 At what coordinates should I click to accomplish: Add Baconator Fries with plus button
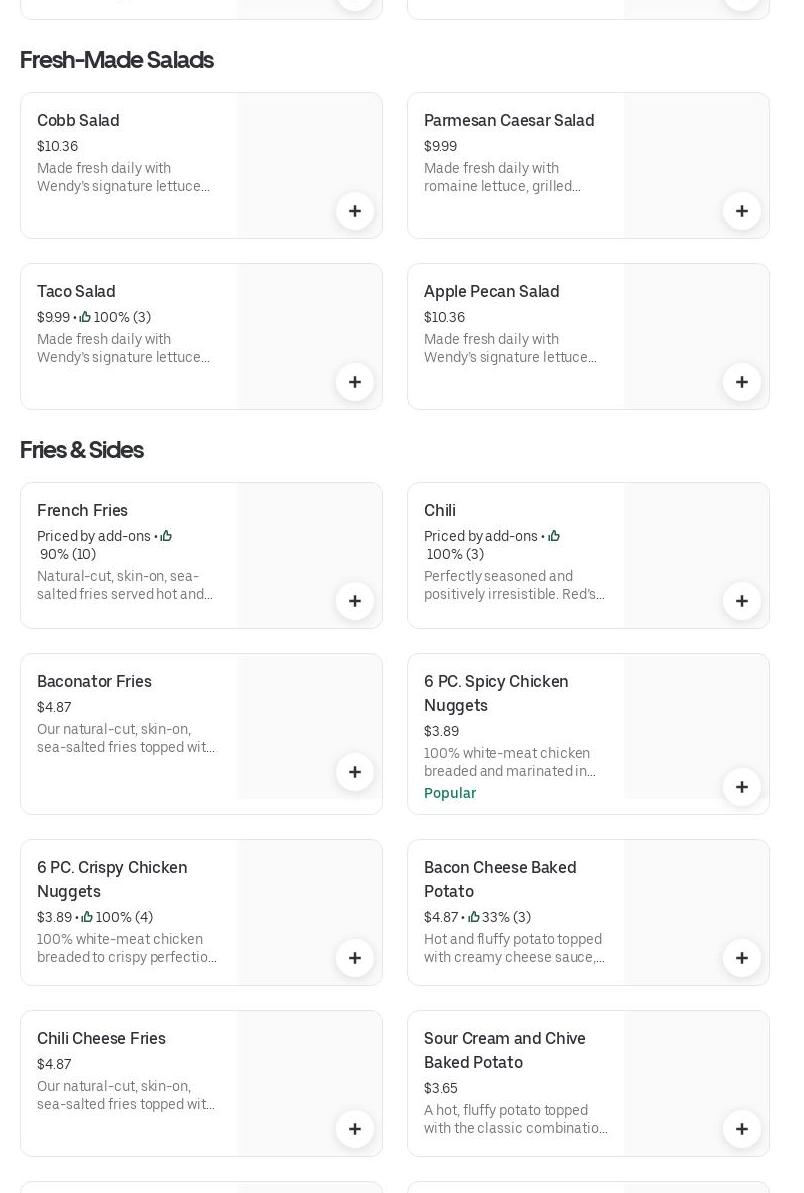(355, 772)
